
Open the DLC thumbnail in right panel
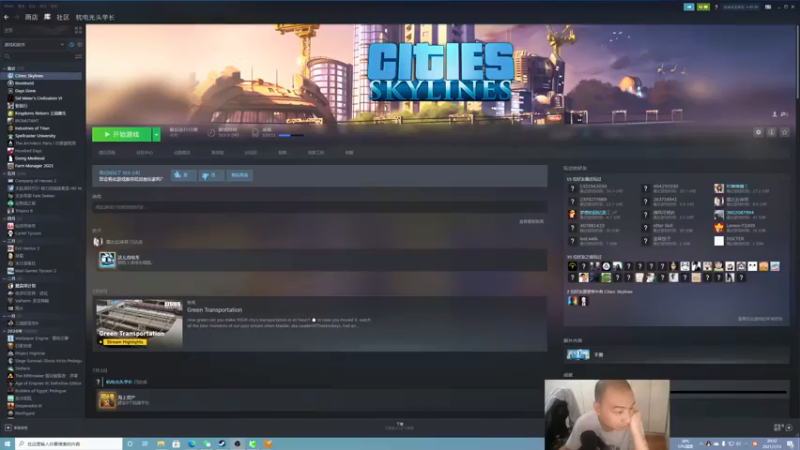click(x=578, y=355)
